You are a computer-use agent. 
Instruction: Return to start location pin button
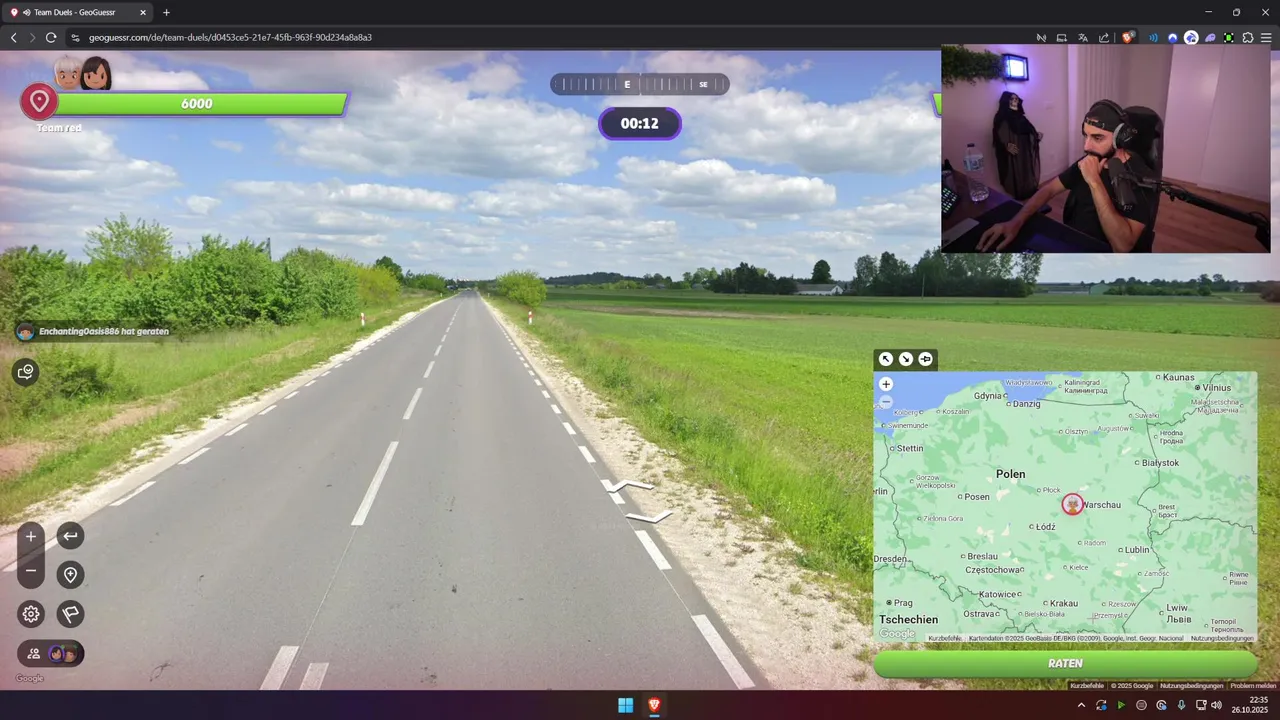(70, 575)
